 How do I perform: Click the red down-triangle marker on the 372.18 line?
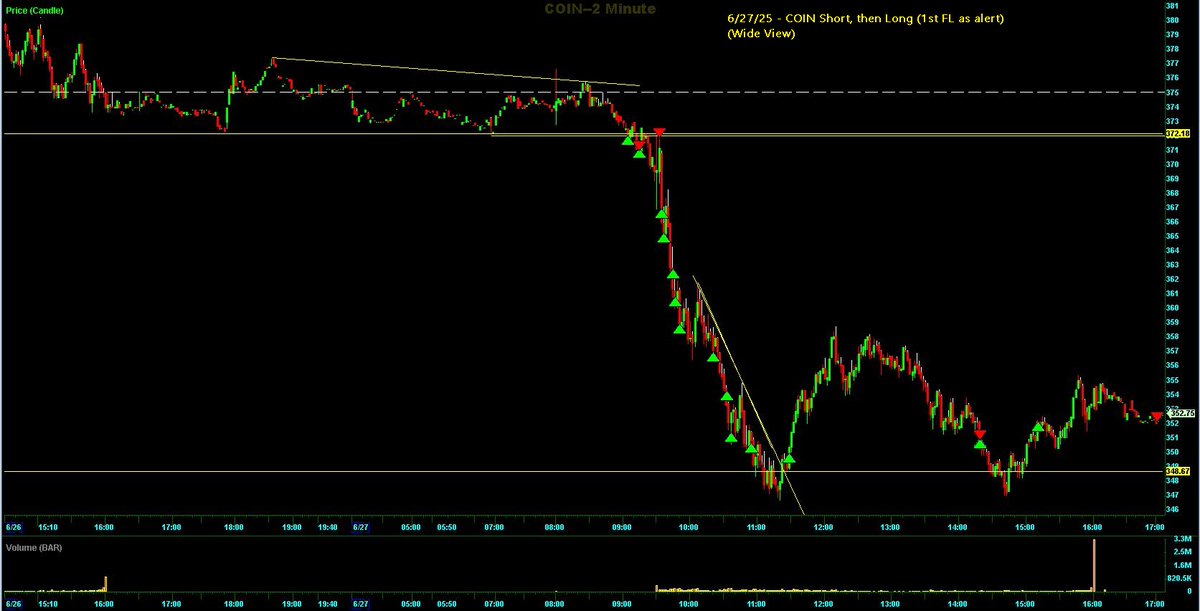659,133
